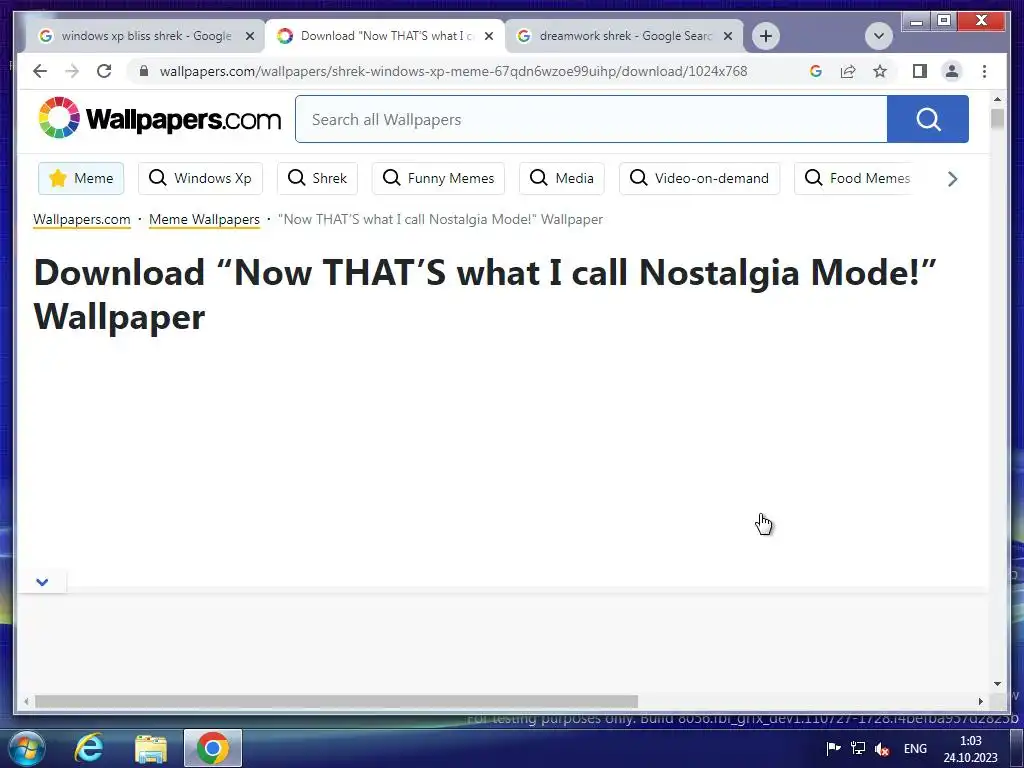Click the Google icon in address bar
The width and height of the screenshot is (1024, 768).
[x=816, y=71]
